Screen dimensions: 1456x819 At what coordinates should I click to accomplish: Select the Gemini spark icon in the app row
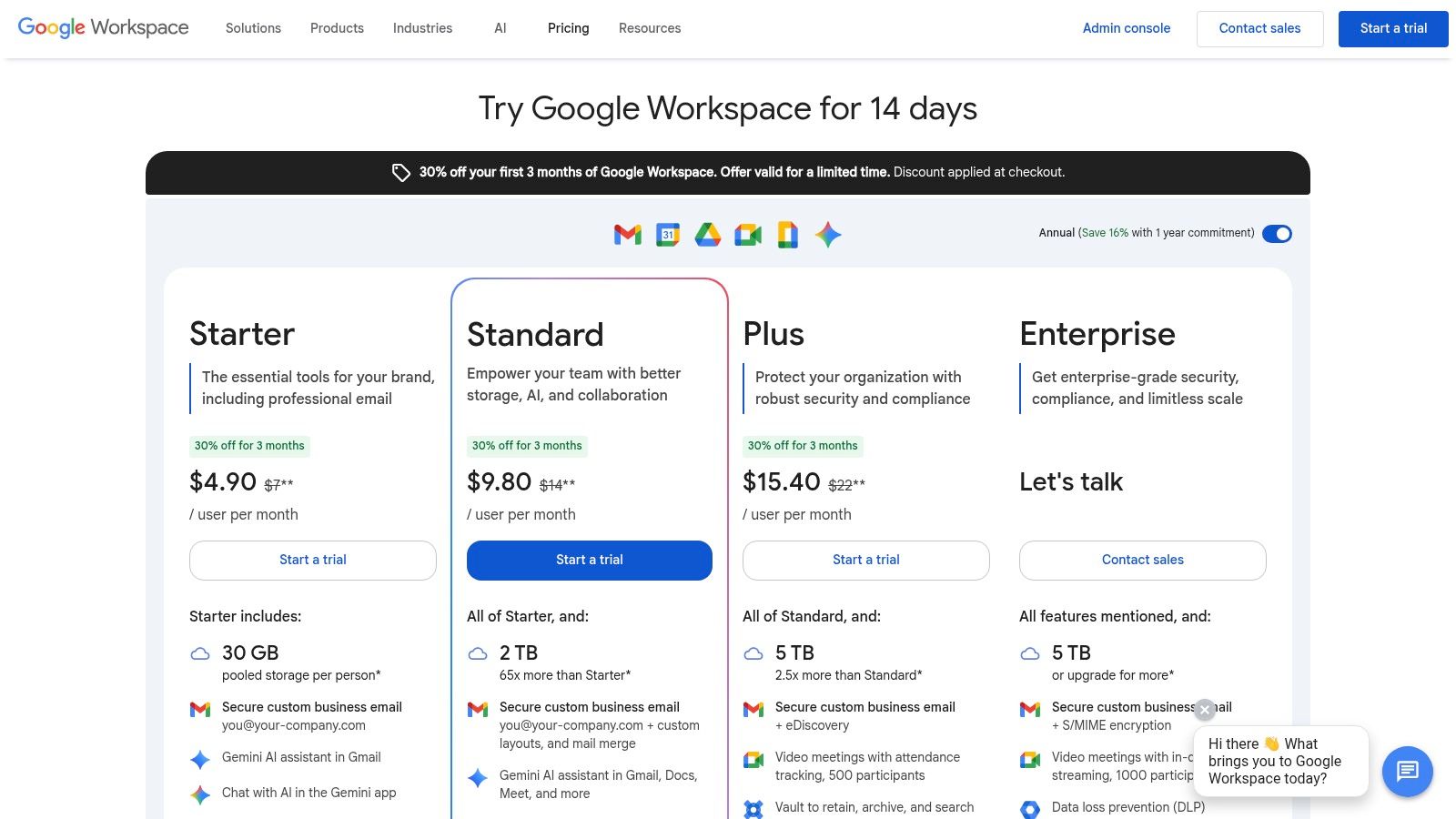coord(828,234)
